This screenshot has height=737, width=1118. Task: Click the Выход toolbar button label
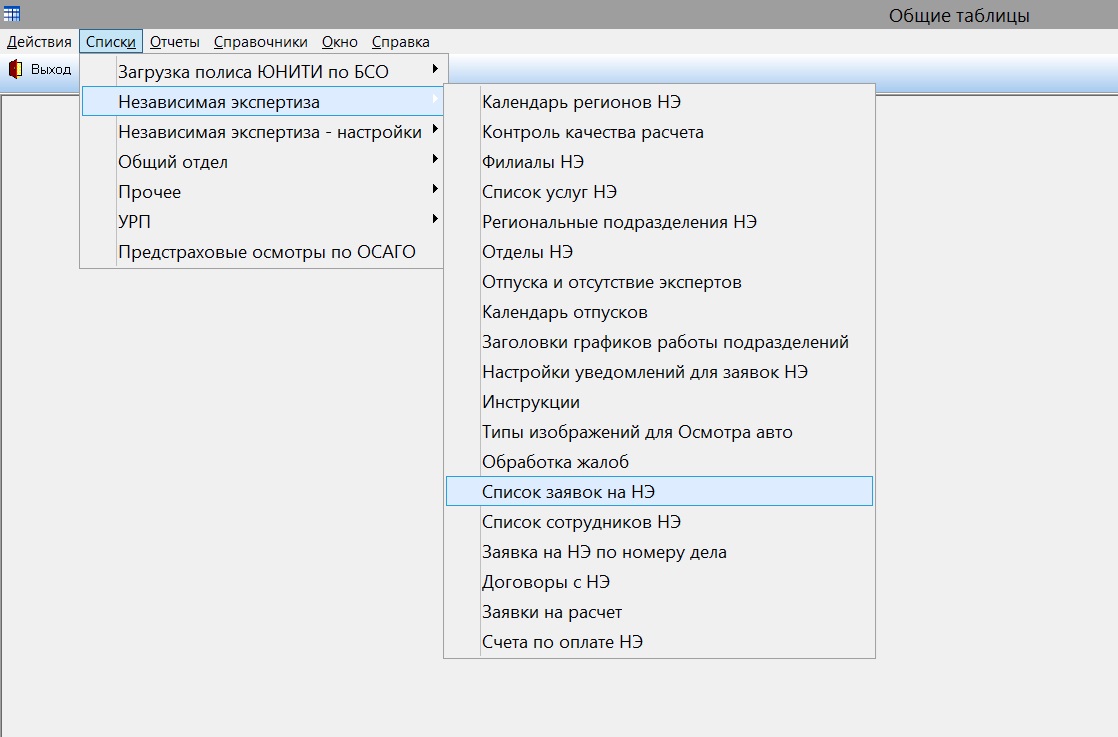click(x=51, y=69)
